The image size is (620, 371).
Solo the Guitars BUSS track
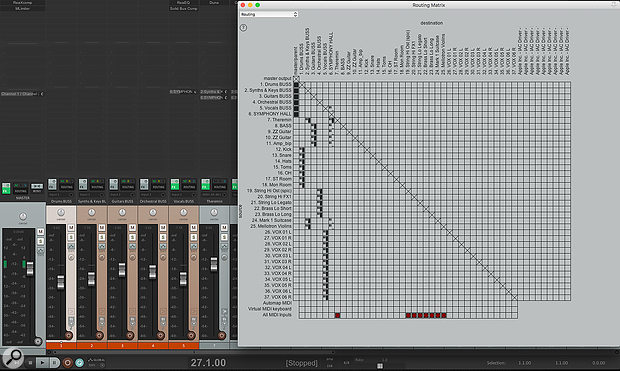pyautogui.click(x=132, y=237)
